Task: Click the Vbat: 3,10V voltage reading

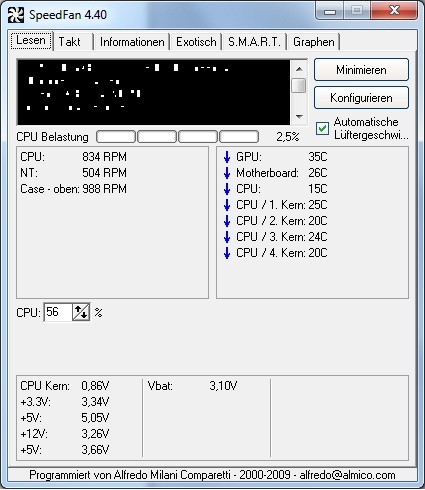Action: pyautogui.click(x=192, y=386)
